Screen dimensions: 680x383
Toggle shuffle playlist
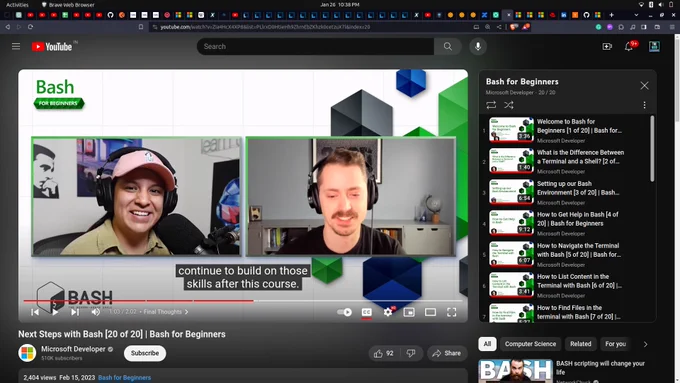(509, 105)
